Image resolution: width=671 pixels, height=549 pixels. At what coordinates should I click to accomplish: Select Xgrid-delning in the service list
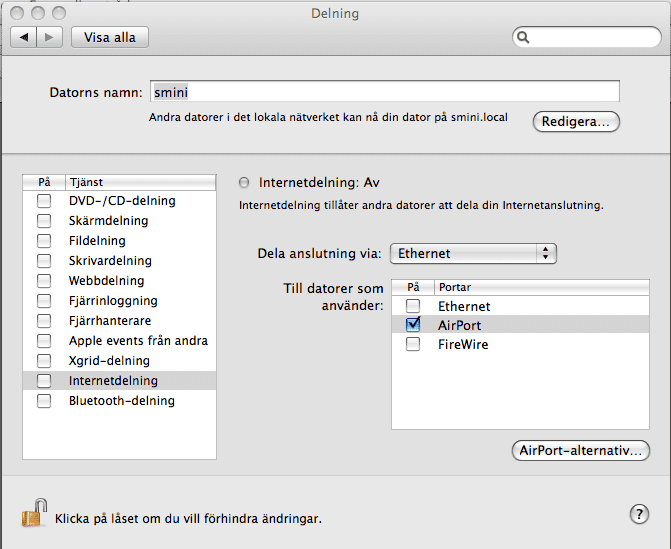[109, 361]
